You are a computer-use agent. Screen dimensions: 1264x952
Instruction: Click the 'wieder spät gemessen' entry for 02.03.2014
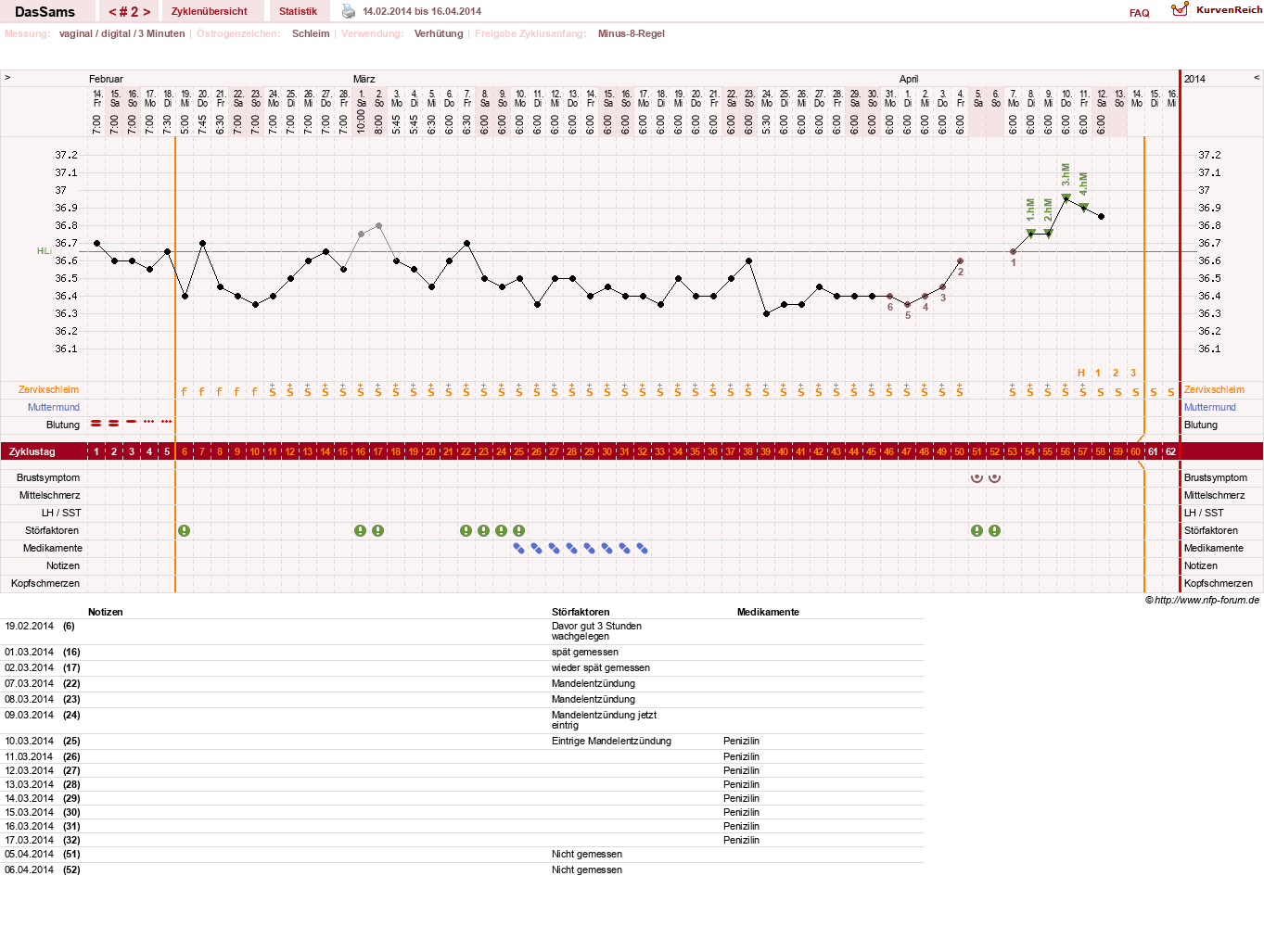click(600, 667)
